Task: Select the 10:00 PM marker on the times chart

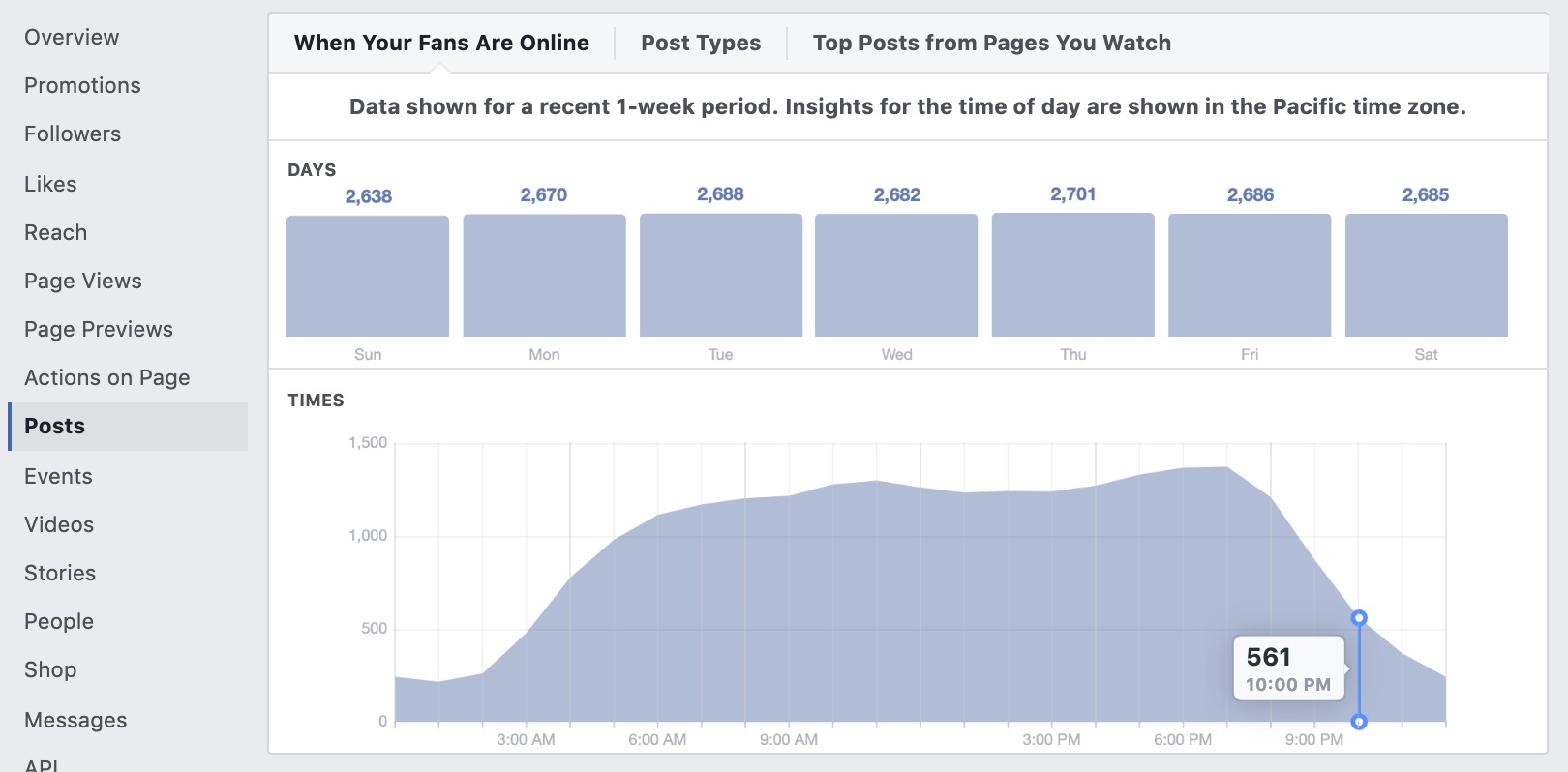Action: tap(1359, 616)
